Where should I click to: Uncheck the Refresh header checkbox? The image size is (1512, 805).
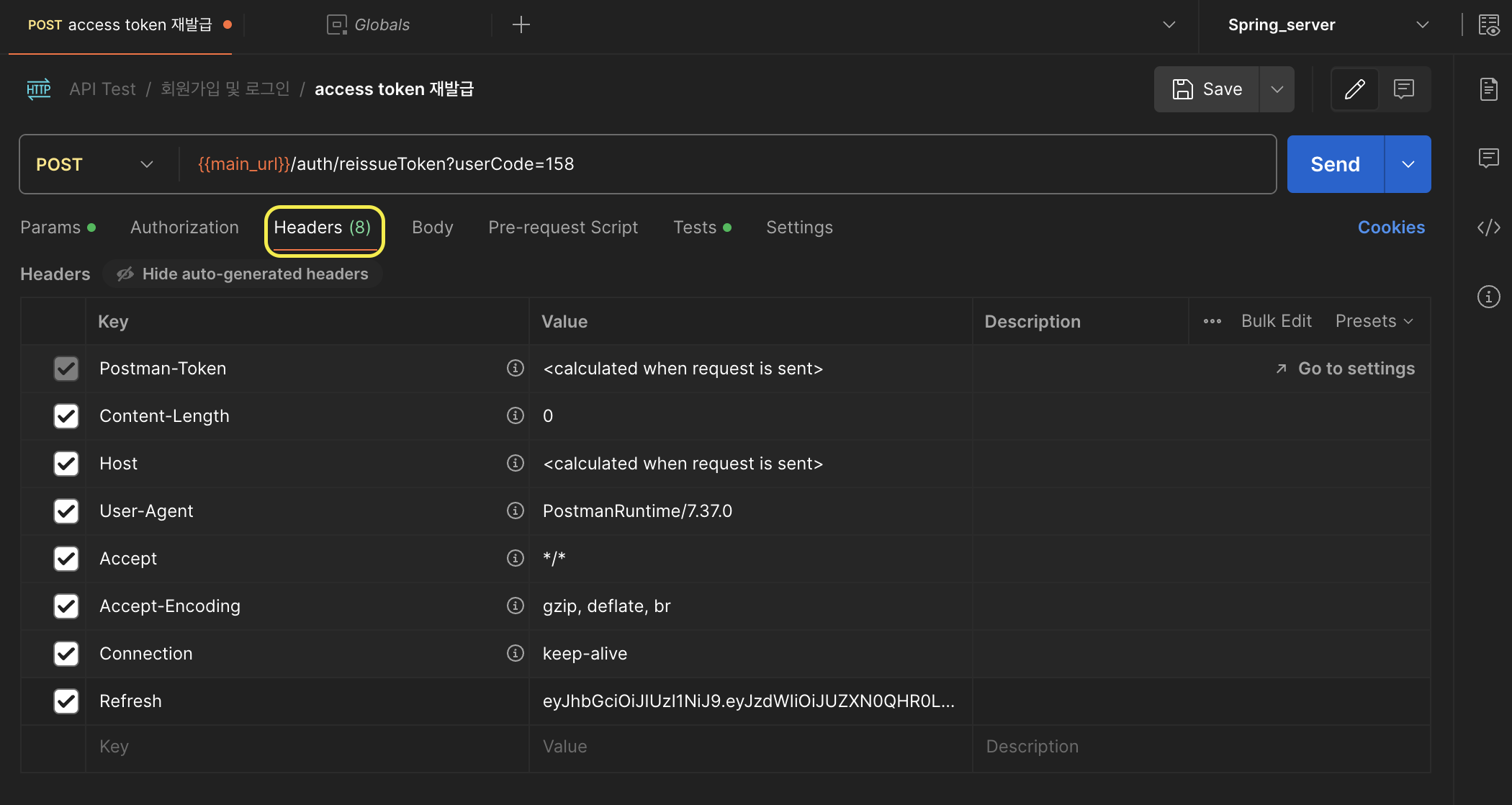66,701
